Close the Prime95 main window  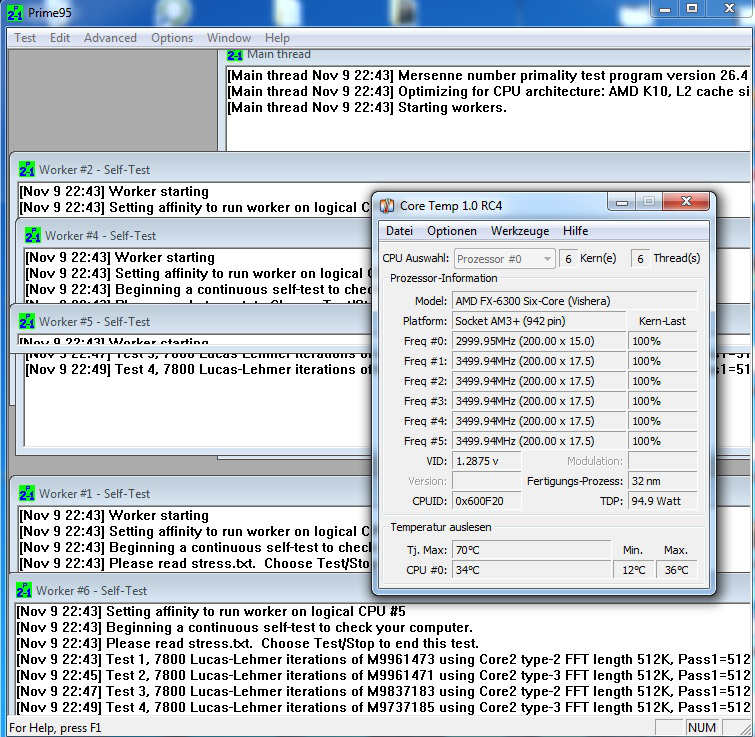(x=729, y=9)
